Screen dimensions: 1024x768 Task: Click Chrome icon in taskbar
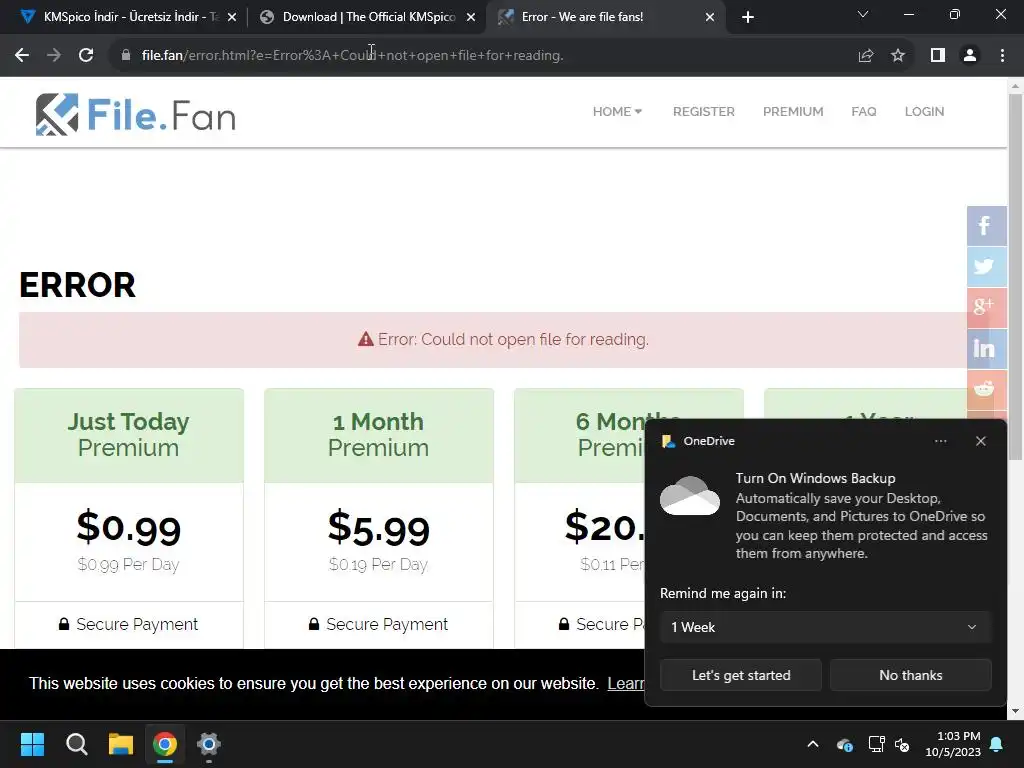coord(165,744)
